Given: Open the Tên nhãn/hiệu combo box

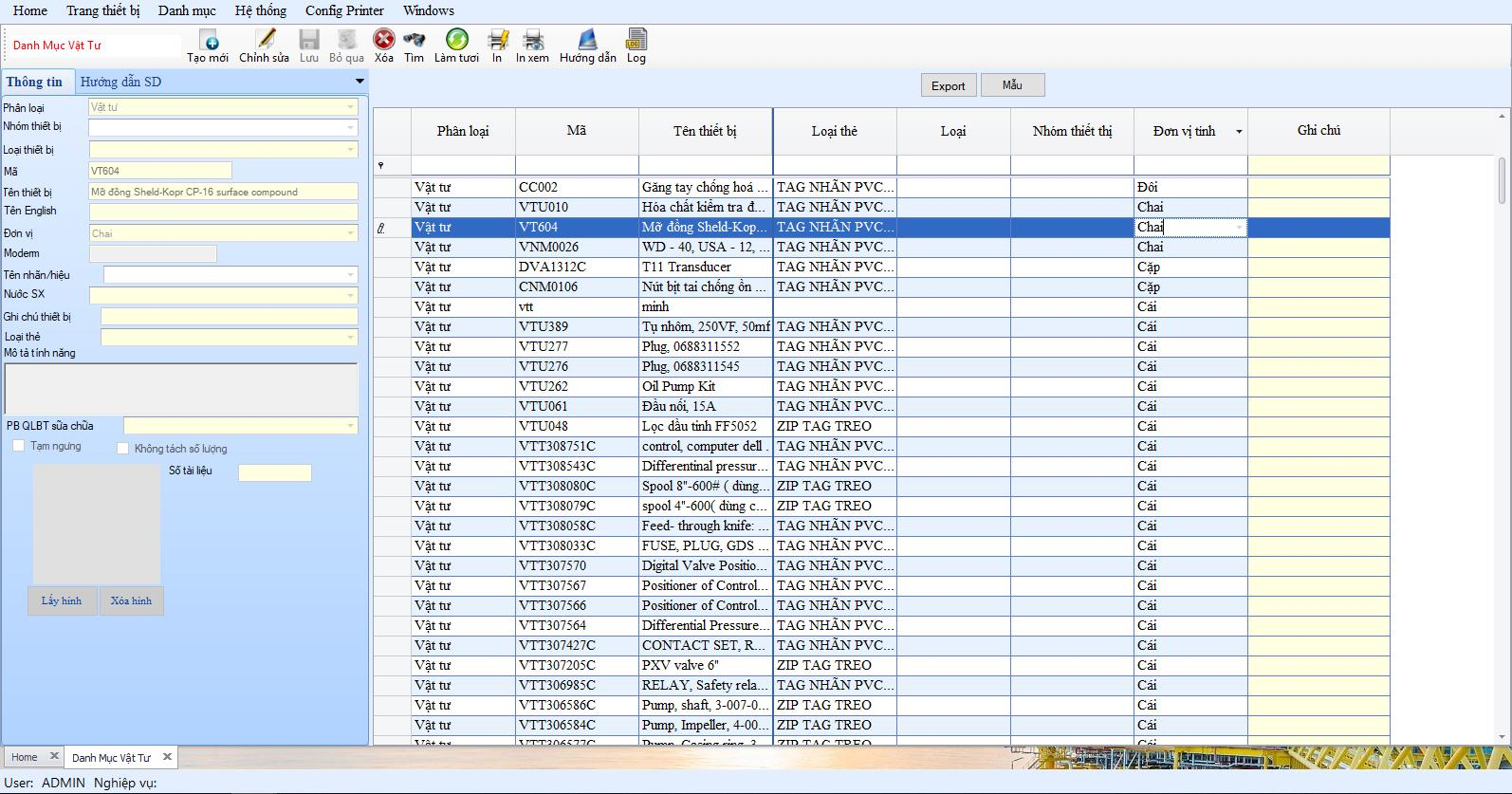Looking at the screenshot, I should [x=350, y=275].
